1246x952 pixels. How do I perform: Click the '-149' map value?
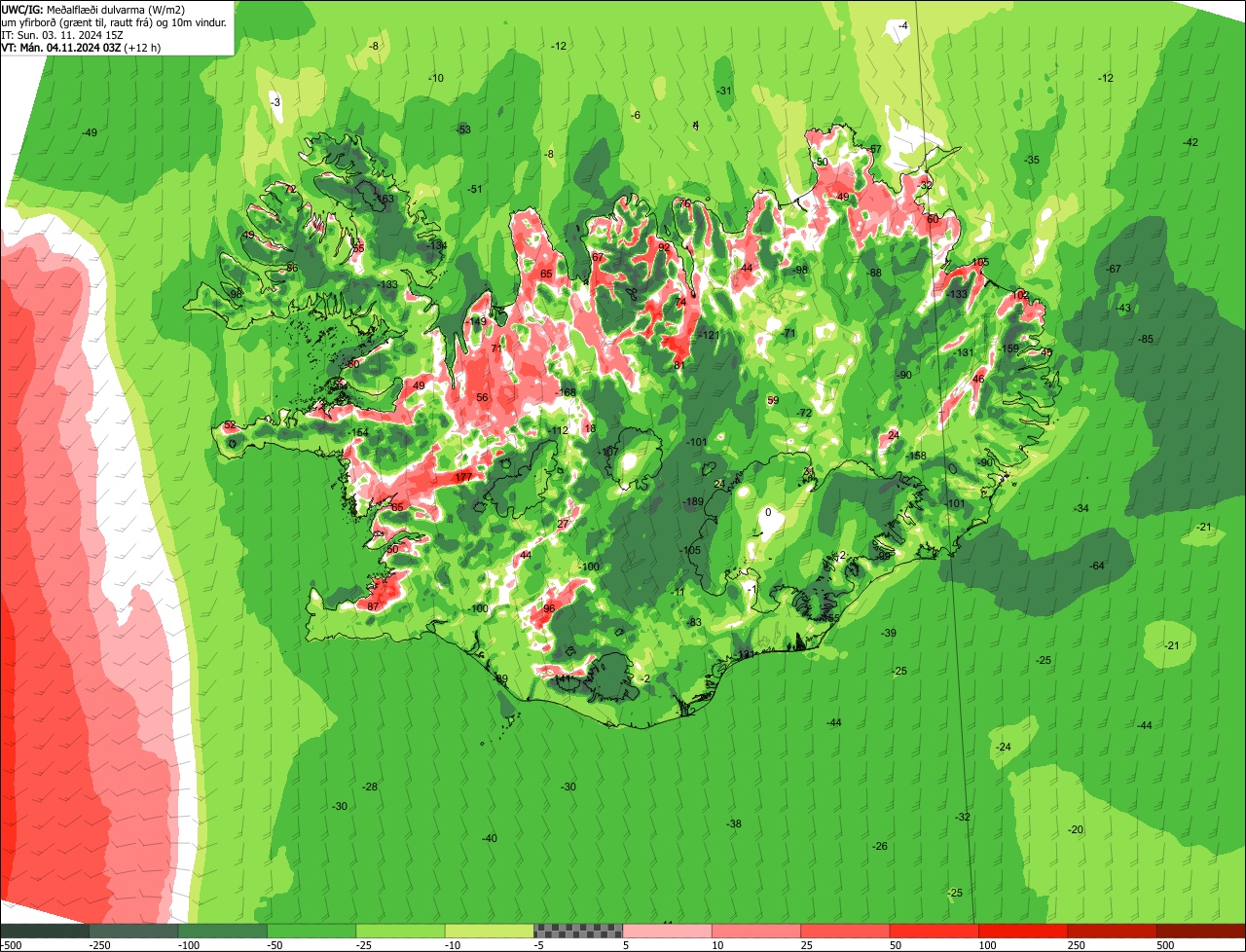tap(476, 321)
